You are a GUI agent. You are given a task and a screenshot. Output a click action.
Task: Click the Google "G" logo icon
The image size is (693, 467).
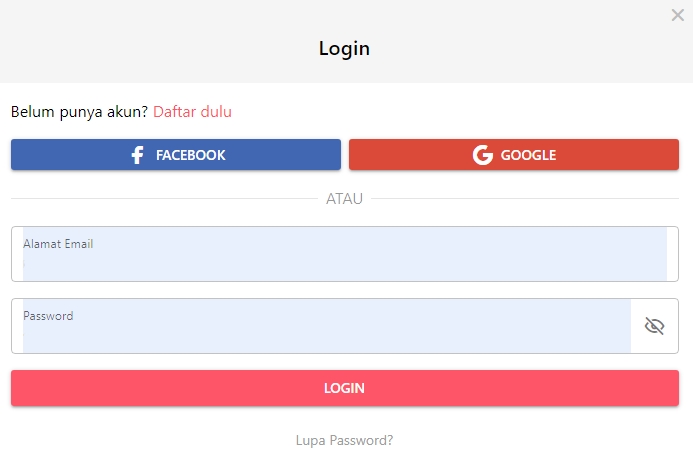(483, 155)
